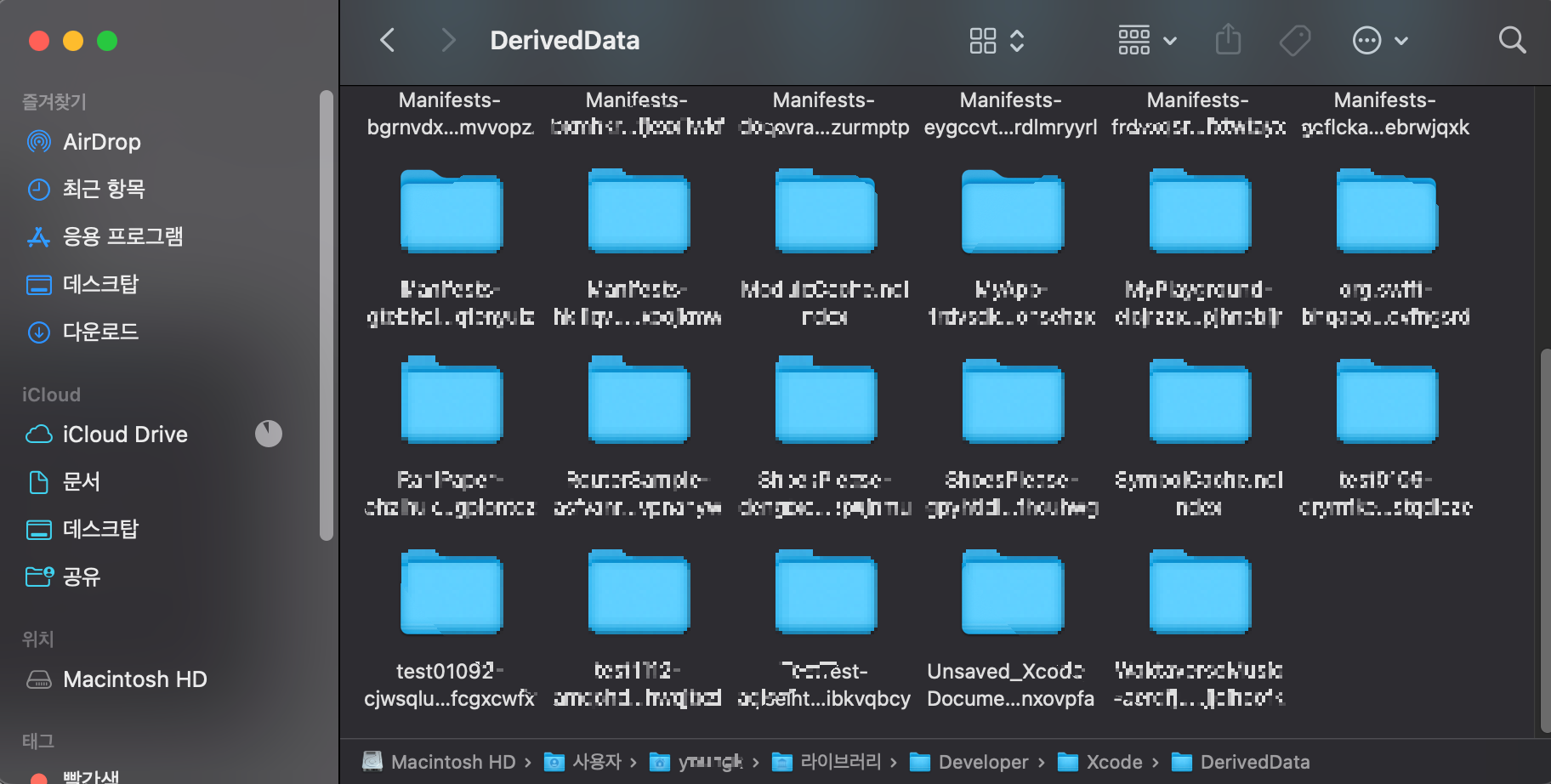The width and height of the screenshot is (1551, 784).
Task: Select the Manifests-eygccvt...rdlmryyrl label
Action: 1011,113
